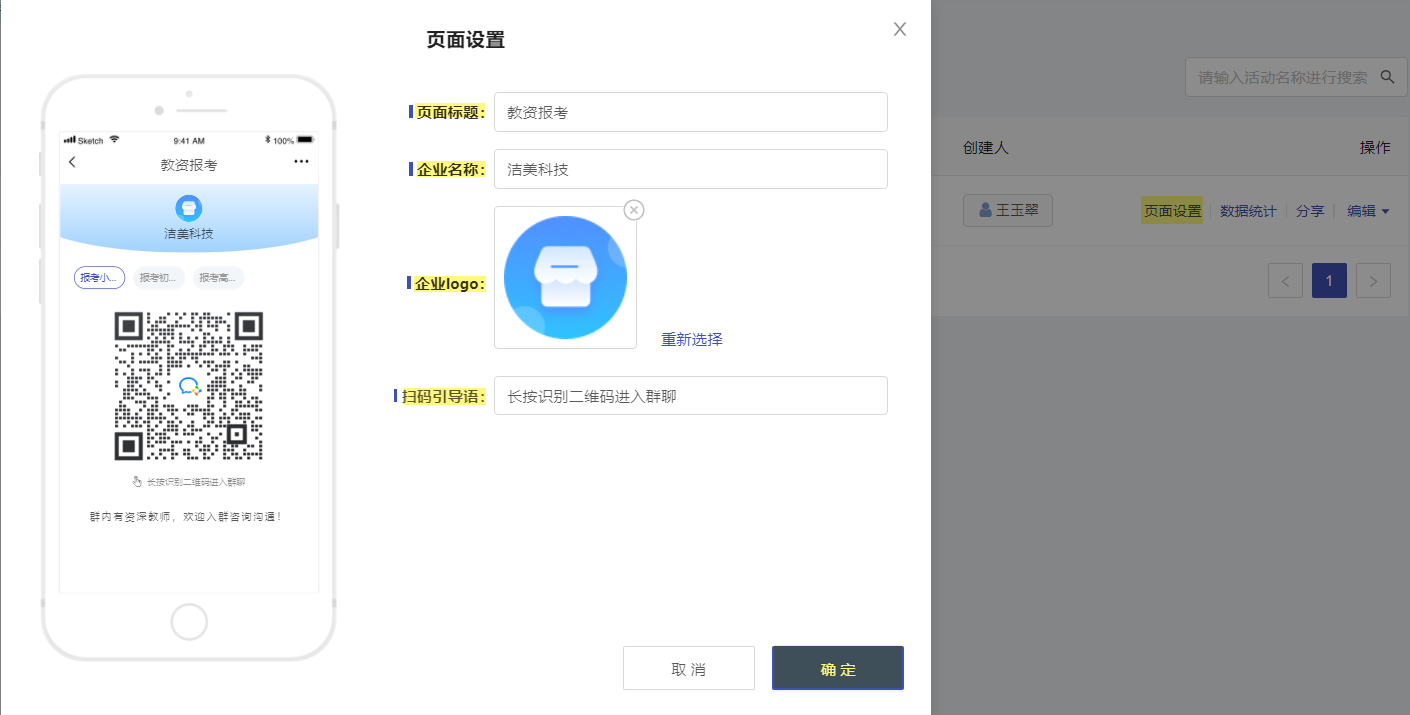Image resolution: width=1410 pixels, height=715 pixels.
Task: Select the 报考高... tab in preview
Action: (218, 277)
